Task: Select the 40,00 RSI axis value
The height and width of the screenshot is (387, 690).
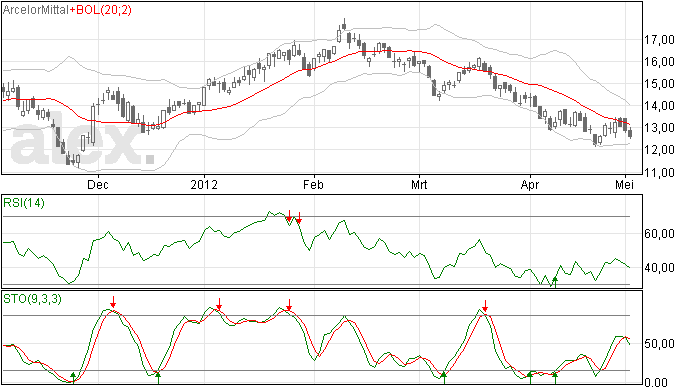Action: click(x=660, y=268)
